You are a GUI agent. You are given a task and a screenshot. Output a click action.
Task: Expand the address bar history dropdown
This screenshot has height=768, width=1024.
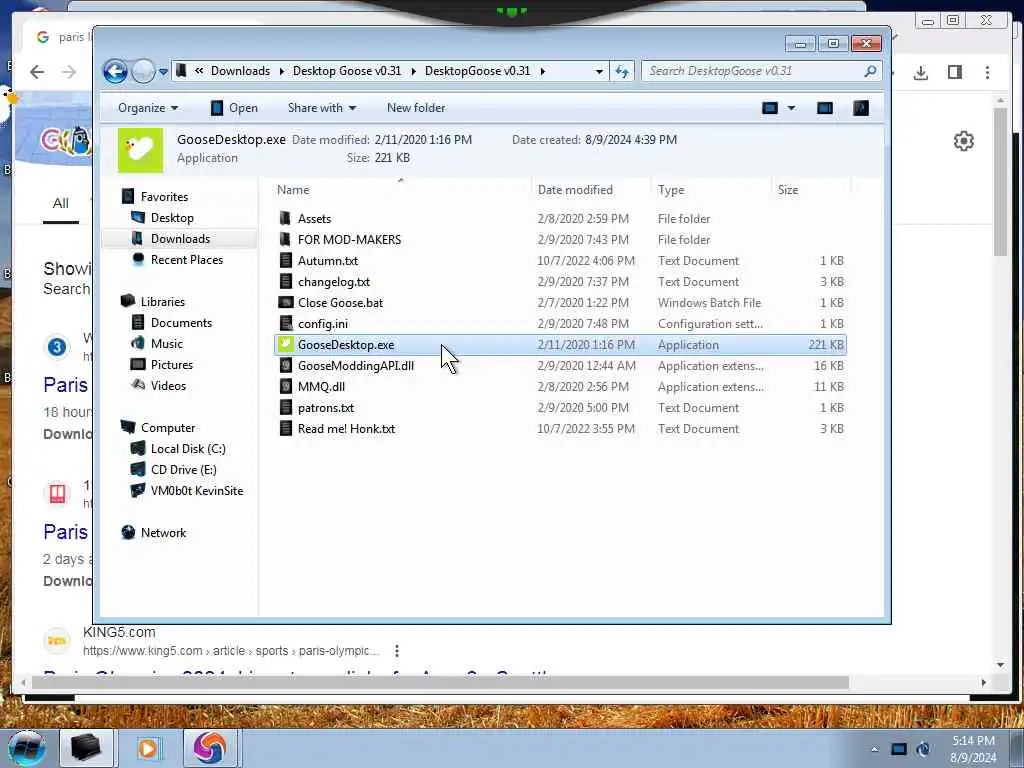599,71
